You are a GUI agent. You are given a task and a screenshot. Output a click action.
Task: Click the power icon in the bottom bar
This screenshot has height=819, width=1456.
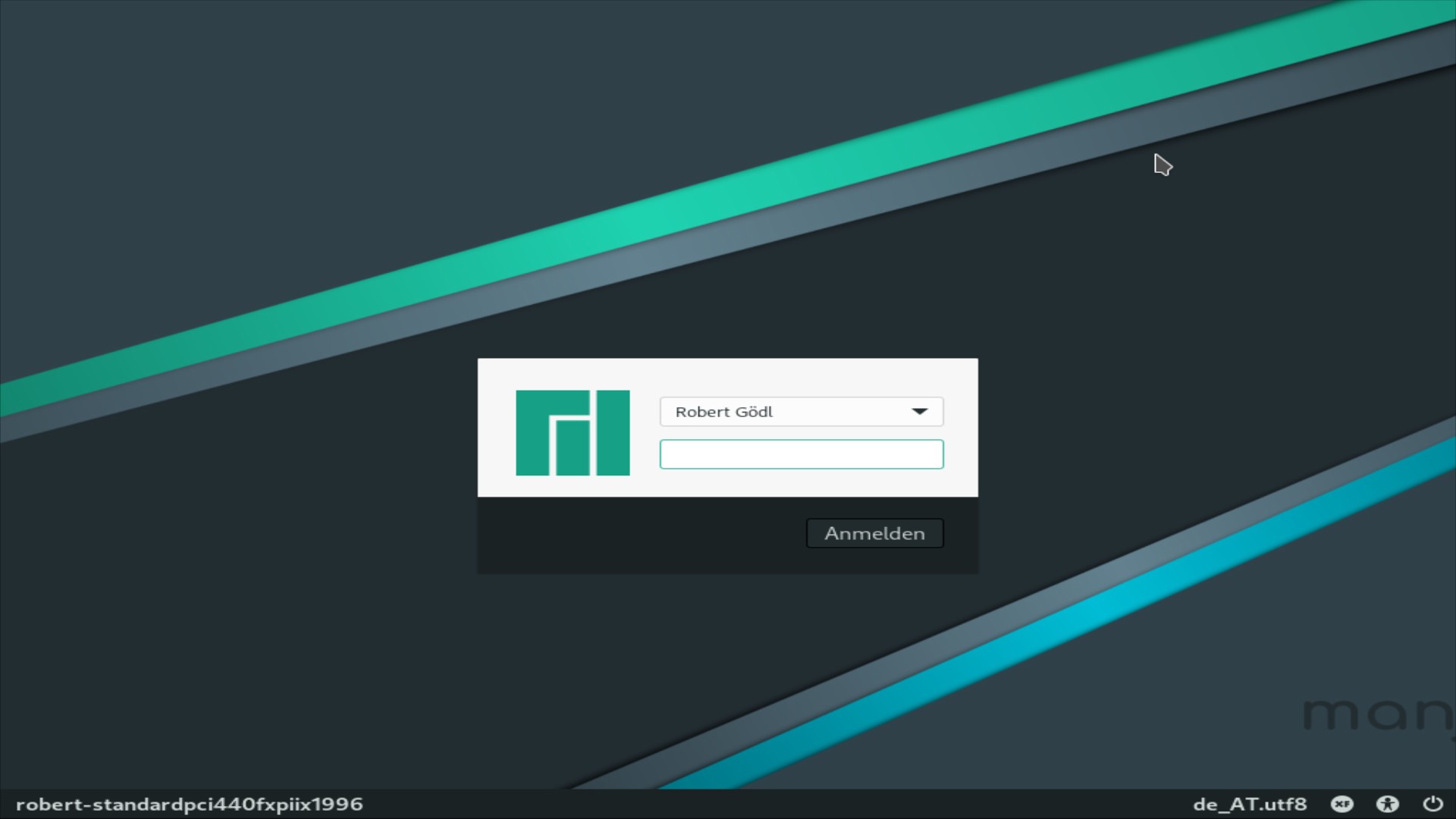[x=1432, y=804]
